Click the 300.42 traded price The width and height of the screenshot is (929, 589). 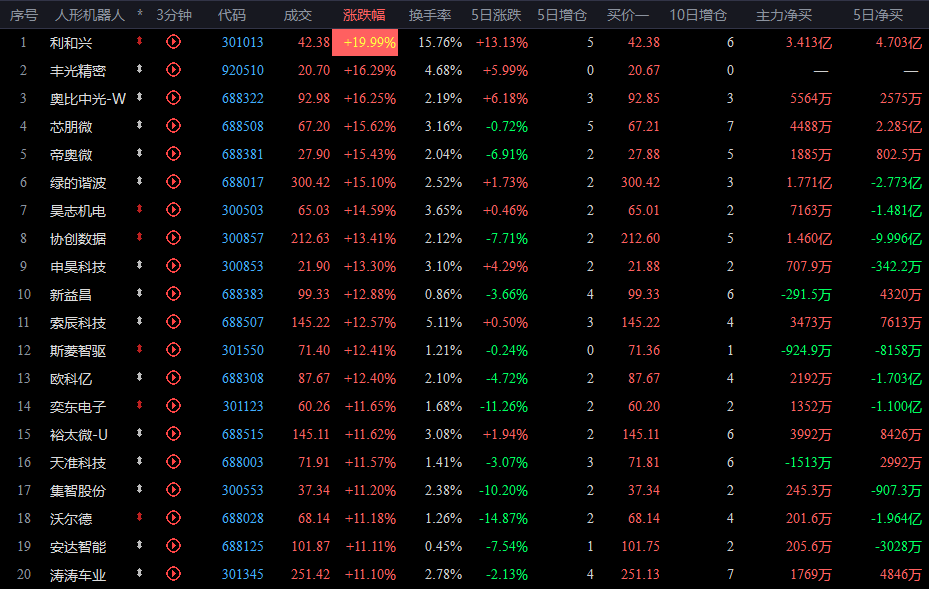(x=310, y=183)
